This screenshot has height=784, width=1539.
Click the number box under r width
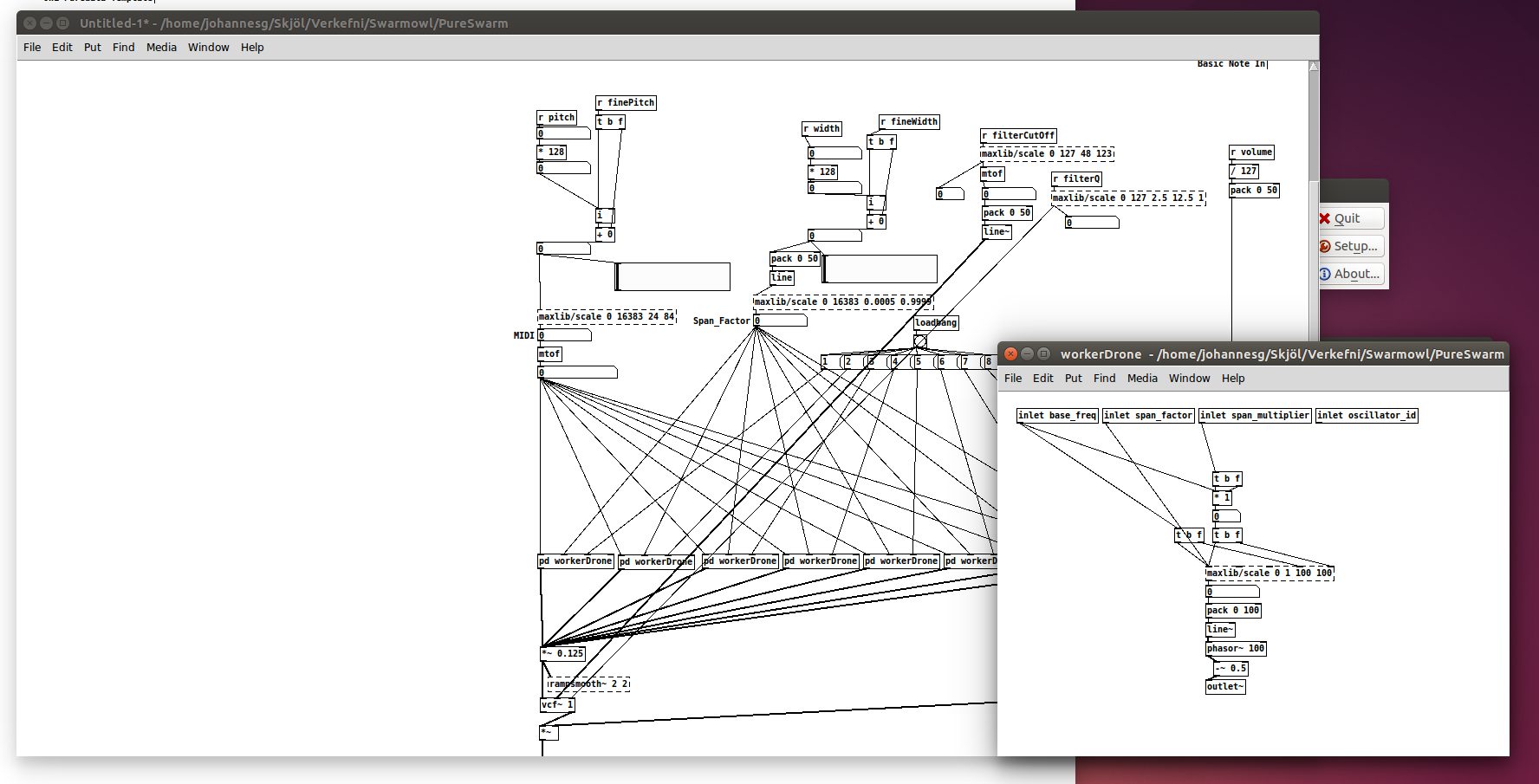pyautogui.click(x=834, y=153)
